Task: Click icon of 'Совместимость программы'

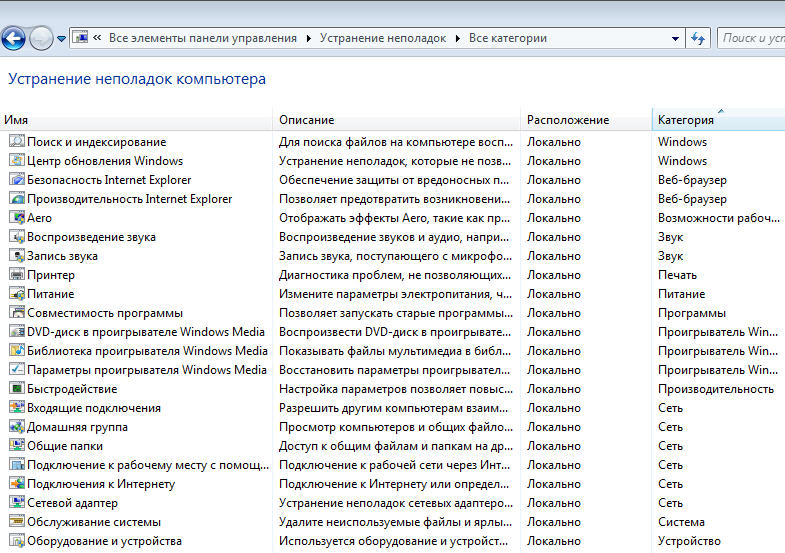Action: coord(17,313)
